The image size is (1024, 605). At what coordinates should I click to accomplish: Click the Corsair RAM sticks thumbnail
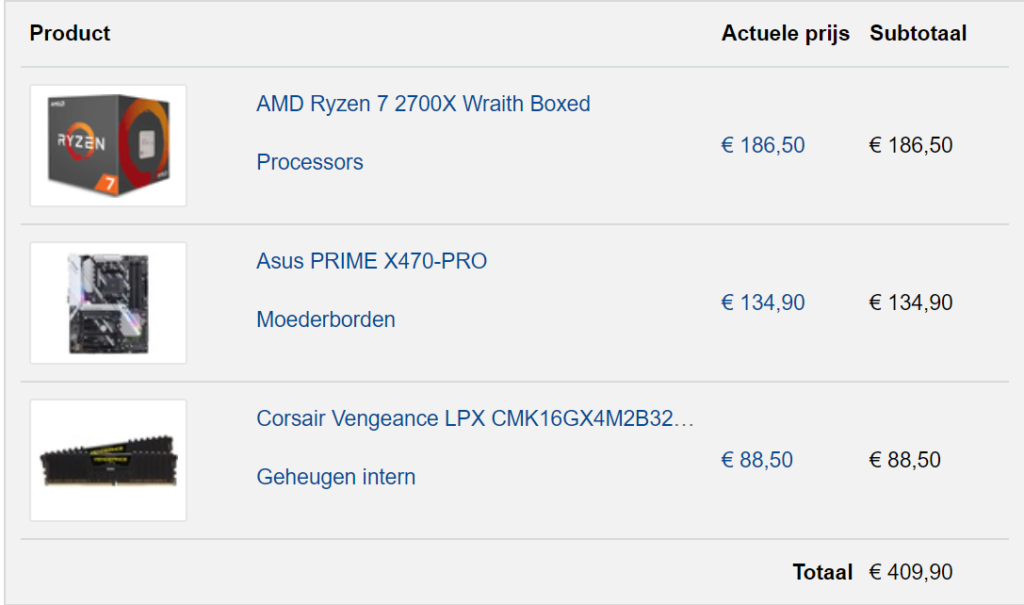tap(108, 461)
